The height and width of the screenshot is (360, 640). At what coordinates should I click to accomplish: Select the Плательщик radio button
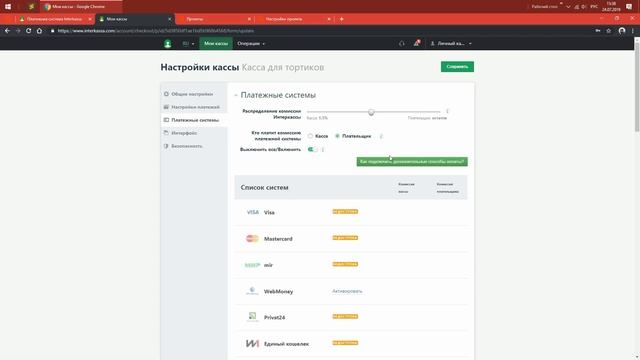337,136
